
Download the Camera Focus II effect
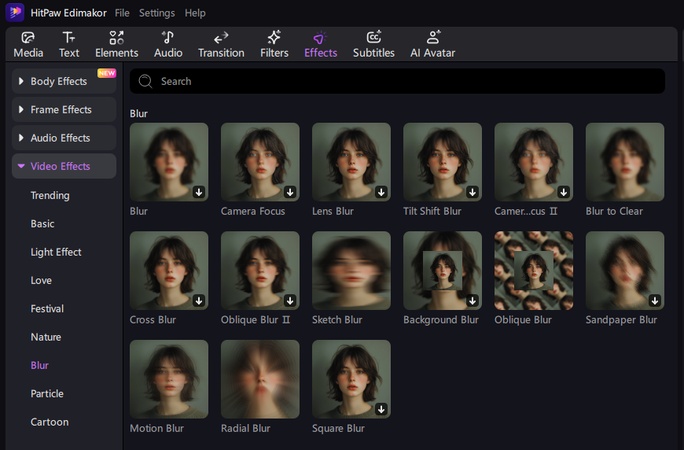pos(564,192)
